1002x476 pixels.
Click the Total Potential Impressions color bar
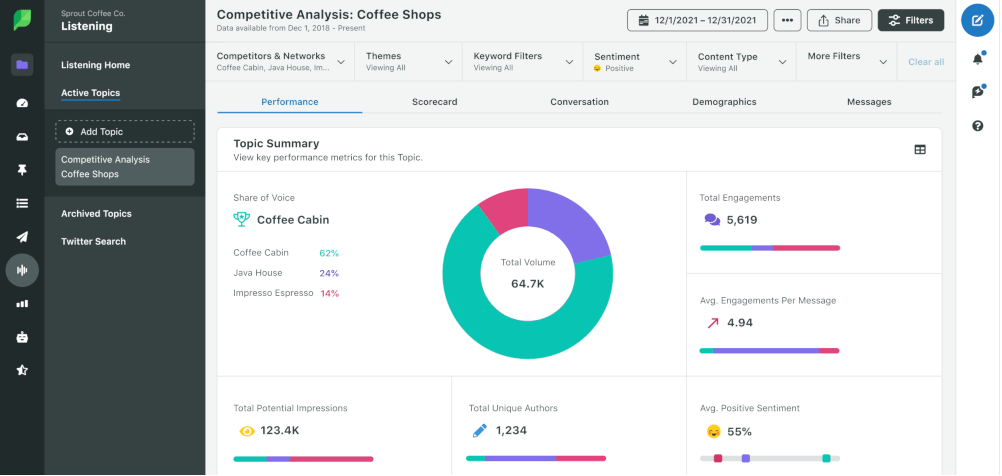304,459
